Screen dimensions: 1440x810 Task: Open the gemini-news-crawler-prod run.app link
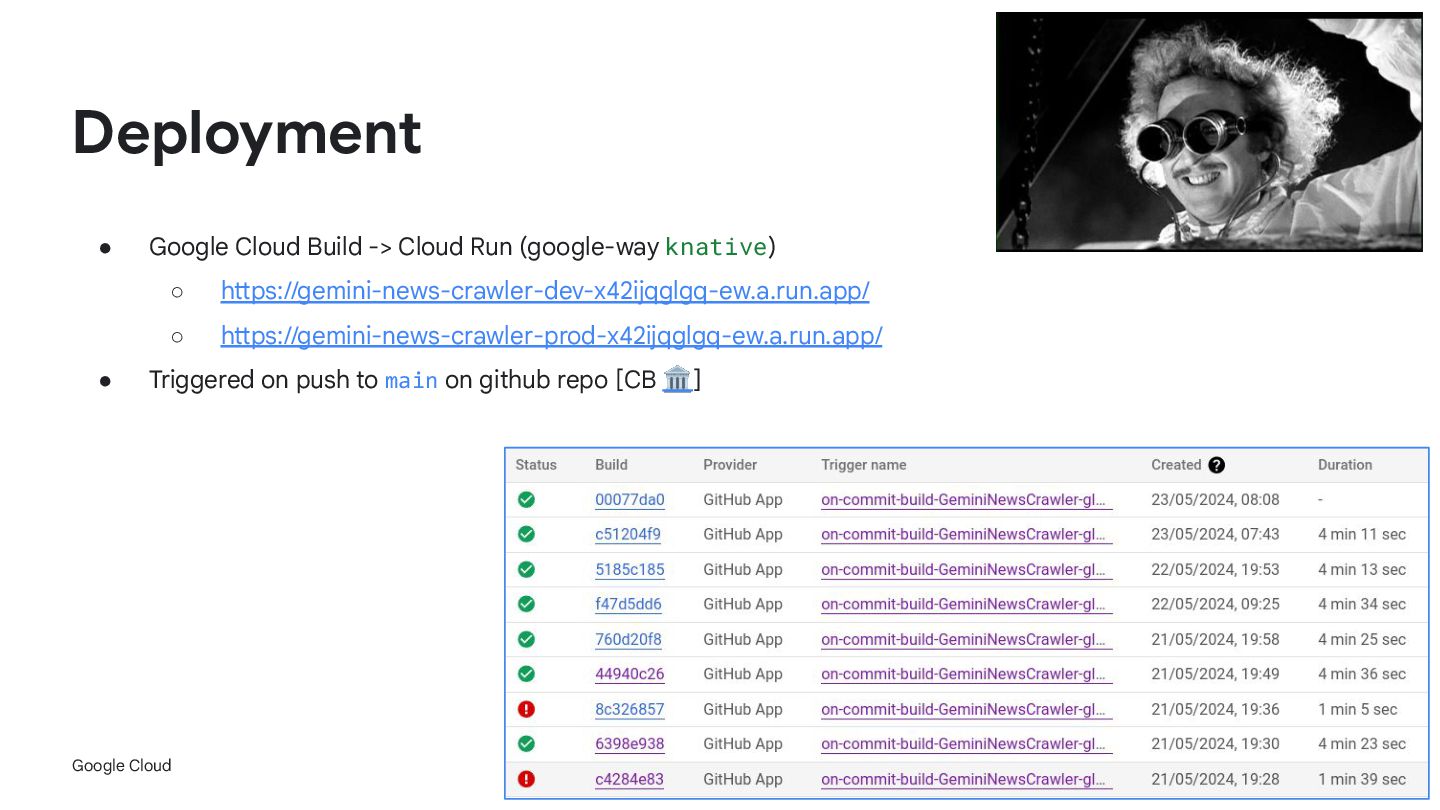551,335
